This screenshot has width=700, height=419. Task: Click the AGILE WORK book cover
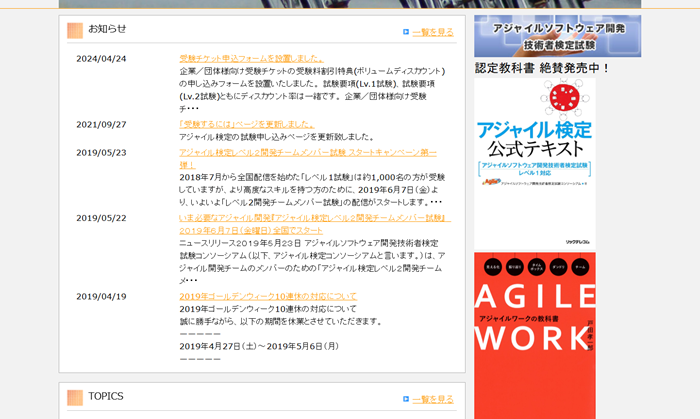point(535,336)
